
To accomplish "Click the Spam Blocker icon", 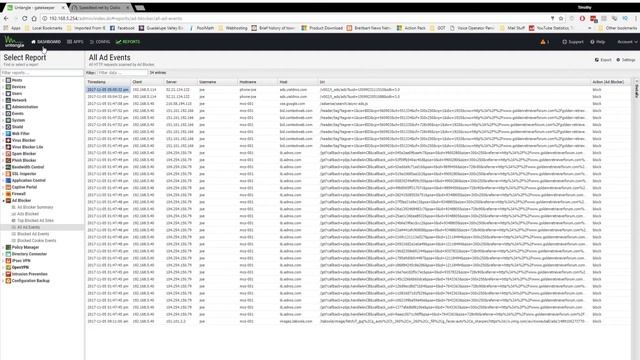I will tap(8, 153).
